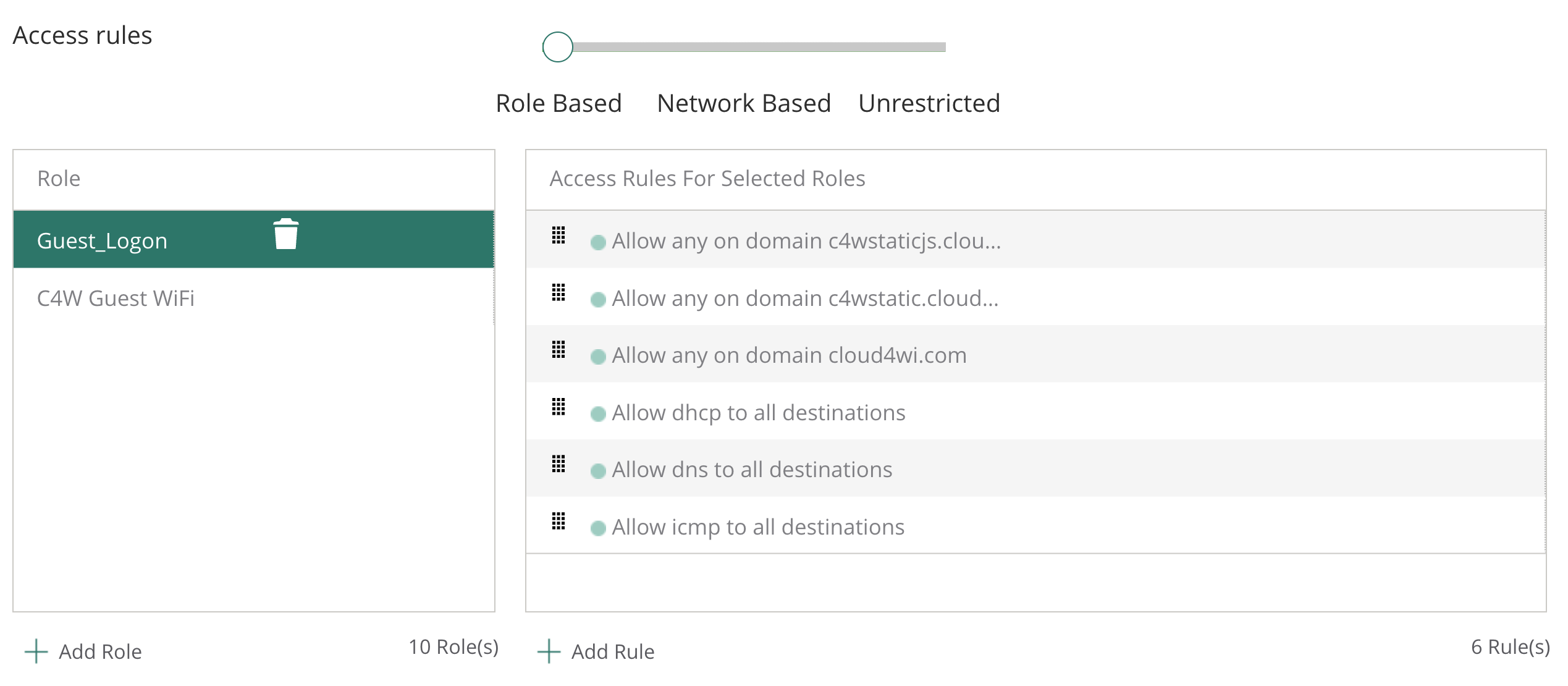Screen dimensions: 1568x686
Task: Click the access rules slider handle
Action: tap(558, 47)
